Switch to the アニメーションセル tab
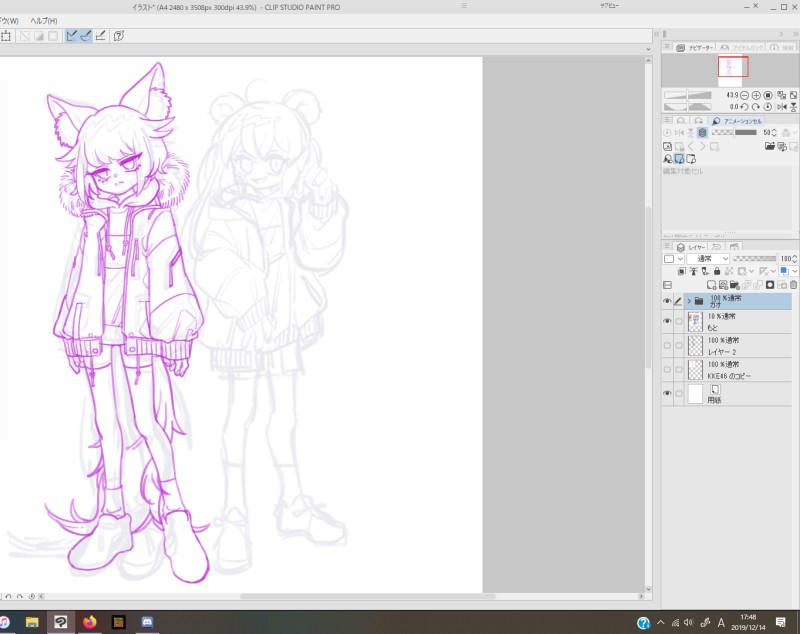 coord(736,121)
